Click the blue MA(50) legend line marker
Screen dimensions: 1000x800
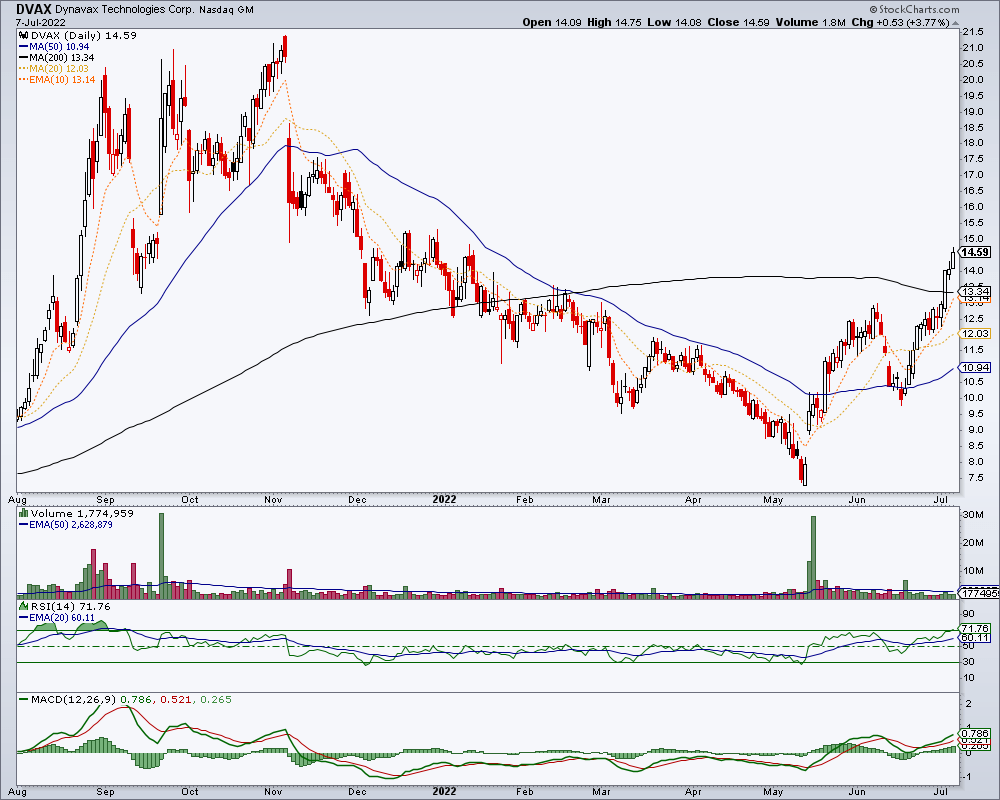24,47
